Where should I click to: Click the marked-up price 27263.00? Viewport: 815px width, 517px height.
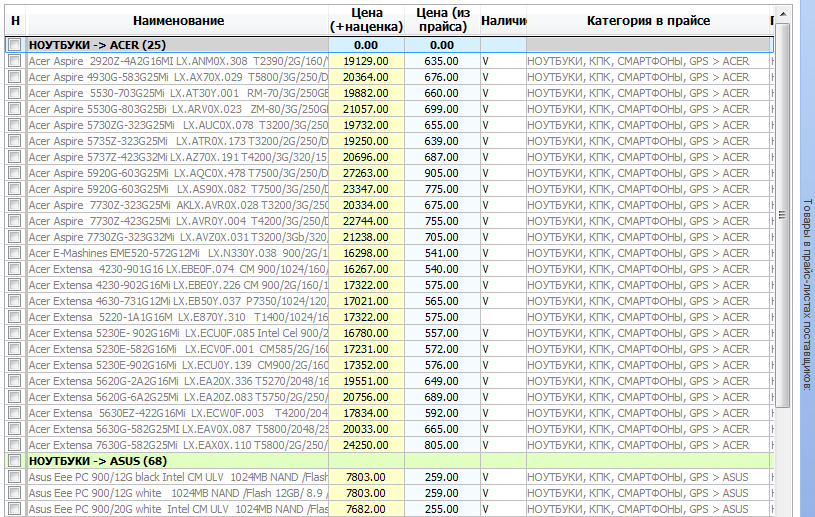pos(366,173)
